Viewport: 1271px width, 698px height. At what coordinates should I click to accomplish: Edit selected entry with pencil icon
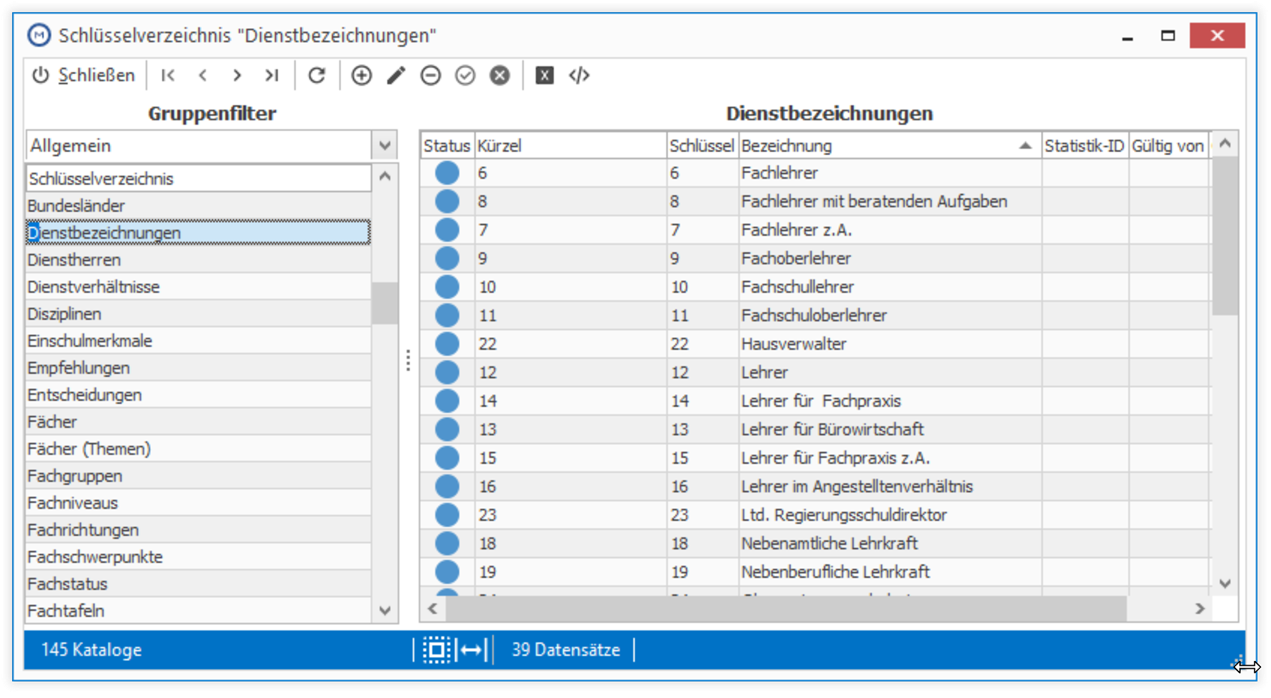point(396,75)
